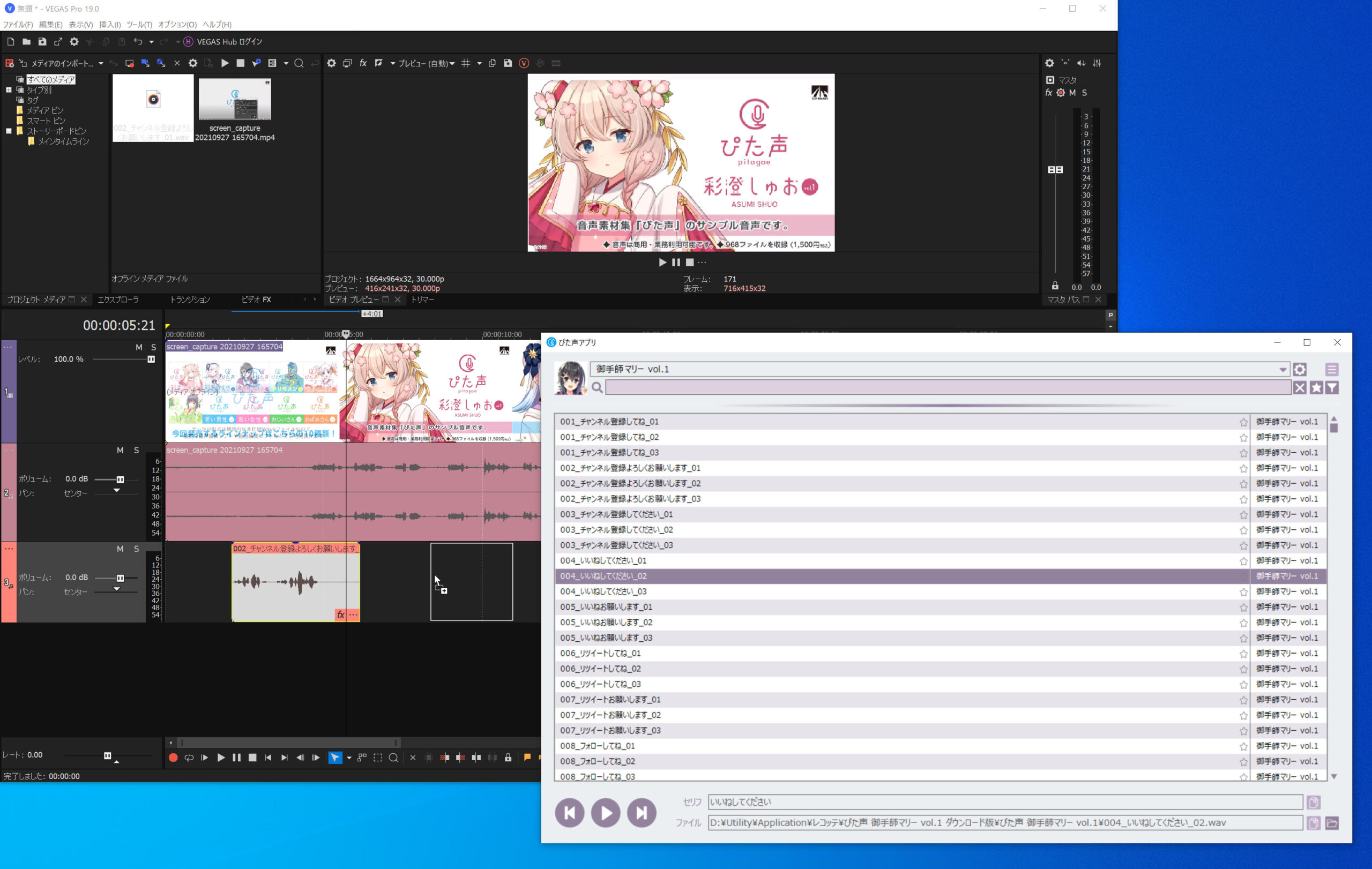Open Media Import dropdown arrow
The height and width of the screenshot is (869, 1372).
101,63
